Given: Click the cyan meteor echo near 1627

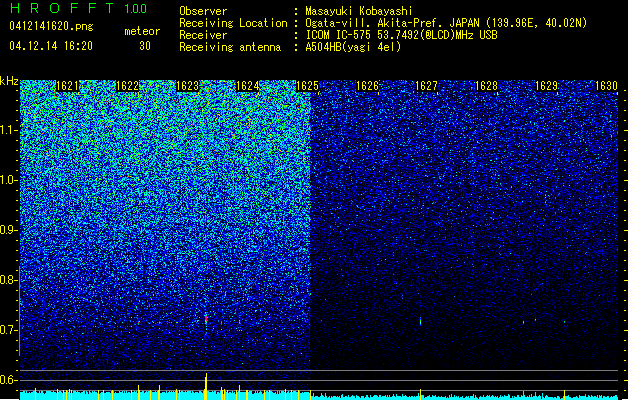Looking at the screenshot, I should (420, 321).
